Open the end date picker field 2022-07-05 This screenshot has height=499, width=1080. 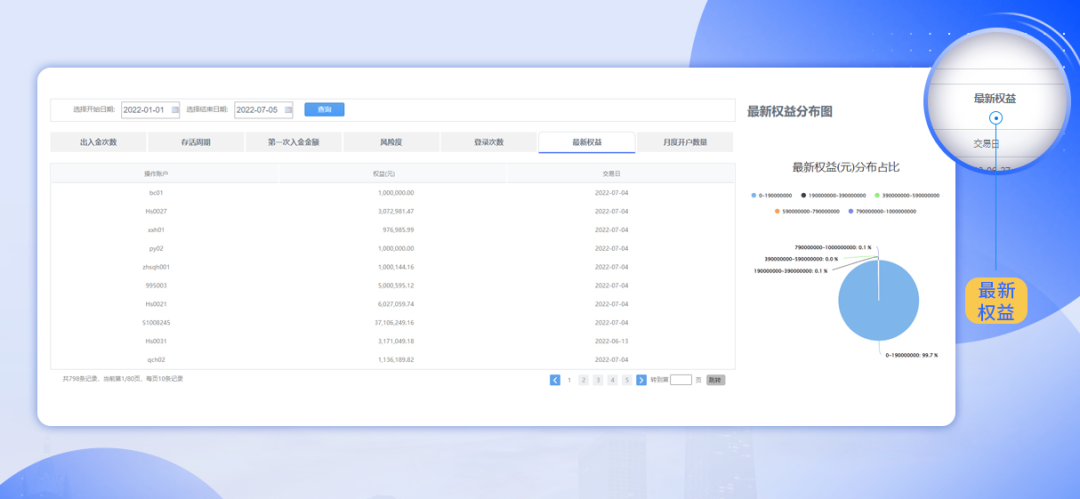[258, 110]
